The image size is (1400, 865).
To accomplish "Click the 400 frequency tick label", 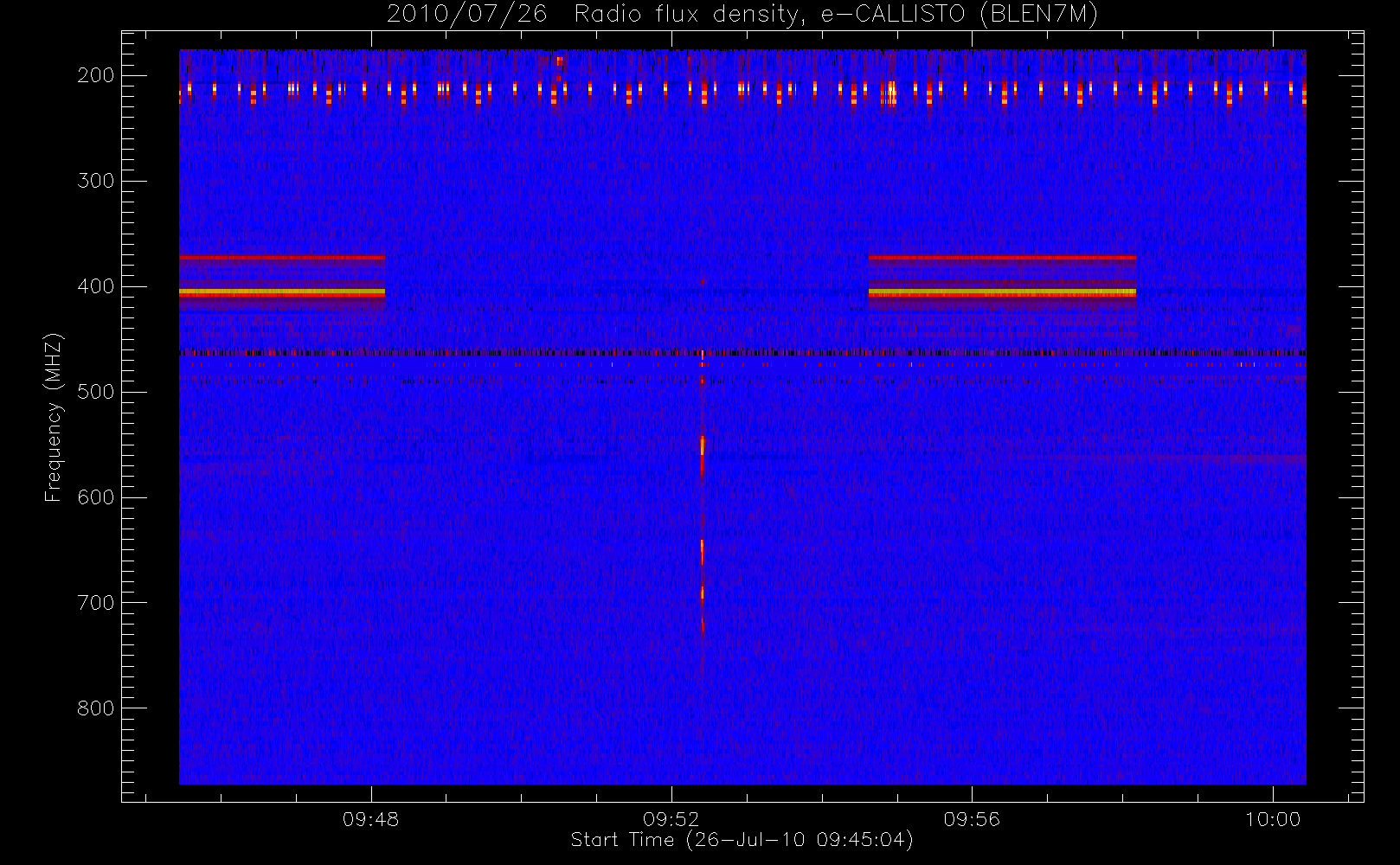I will (x=95, y=286).
